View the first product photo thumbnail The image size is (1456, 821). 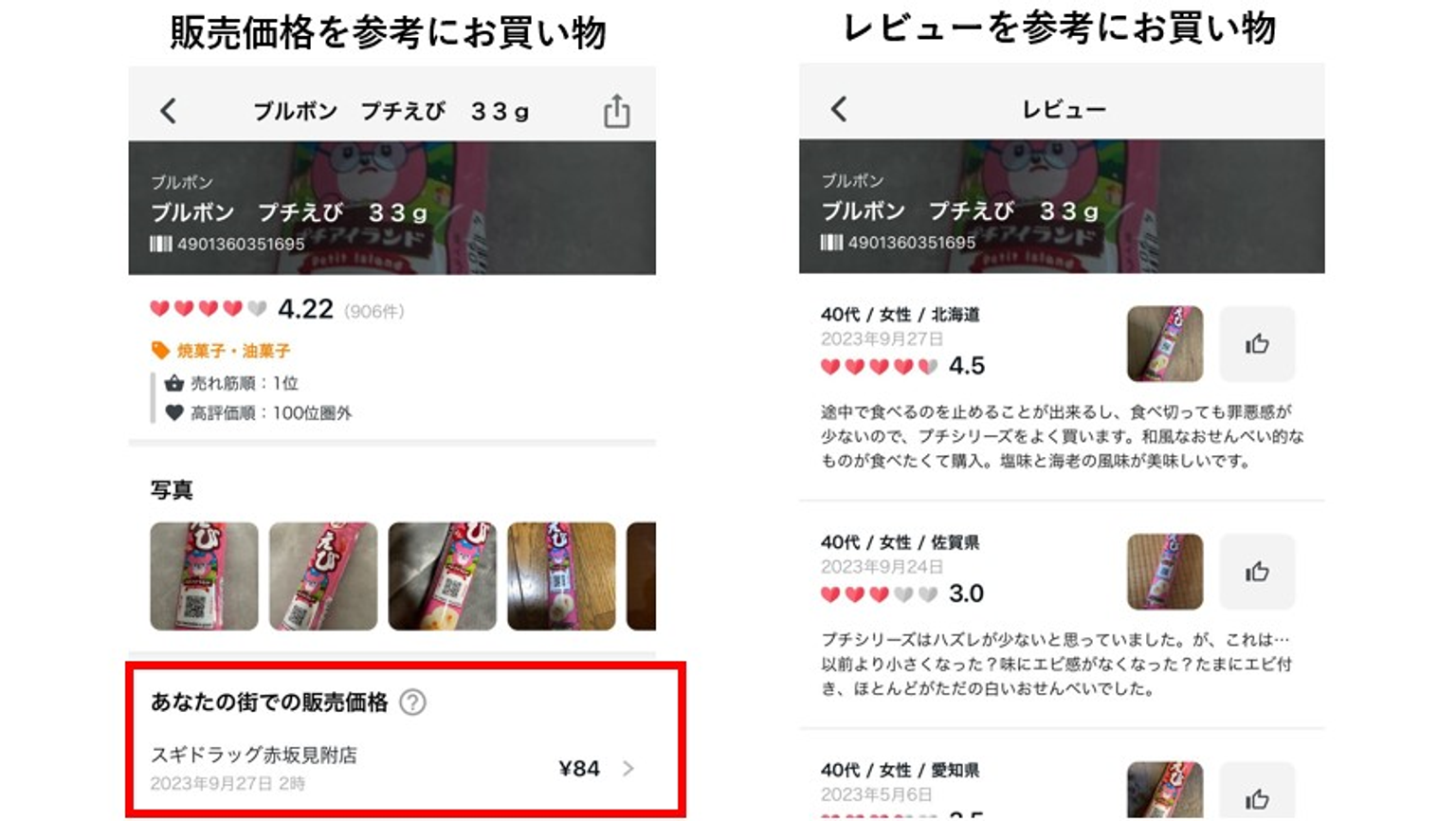pos(204,576)
